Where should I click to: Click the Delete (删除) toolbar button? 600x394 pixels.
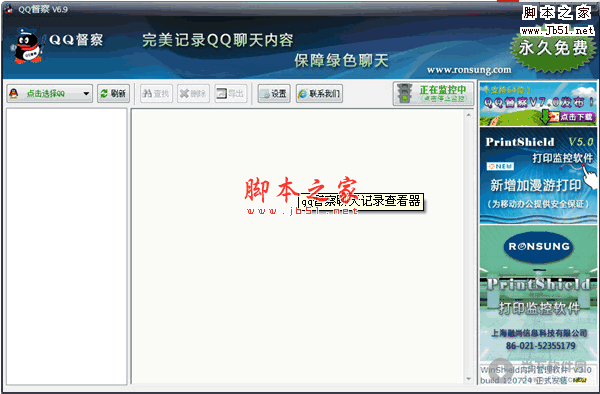pyautogui.click(x=194, y=94)
